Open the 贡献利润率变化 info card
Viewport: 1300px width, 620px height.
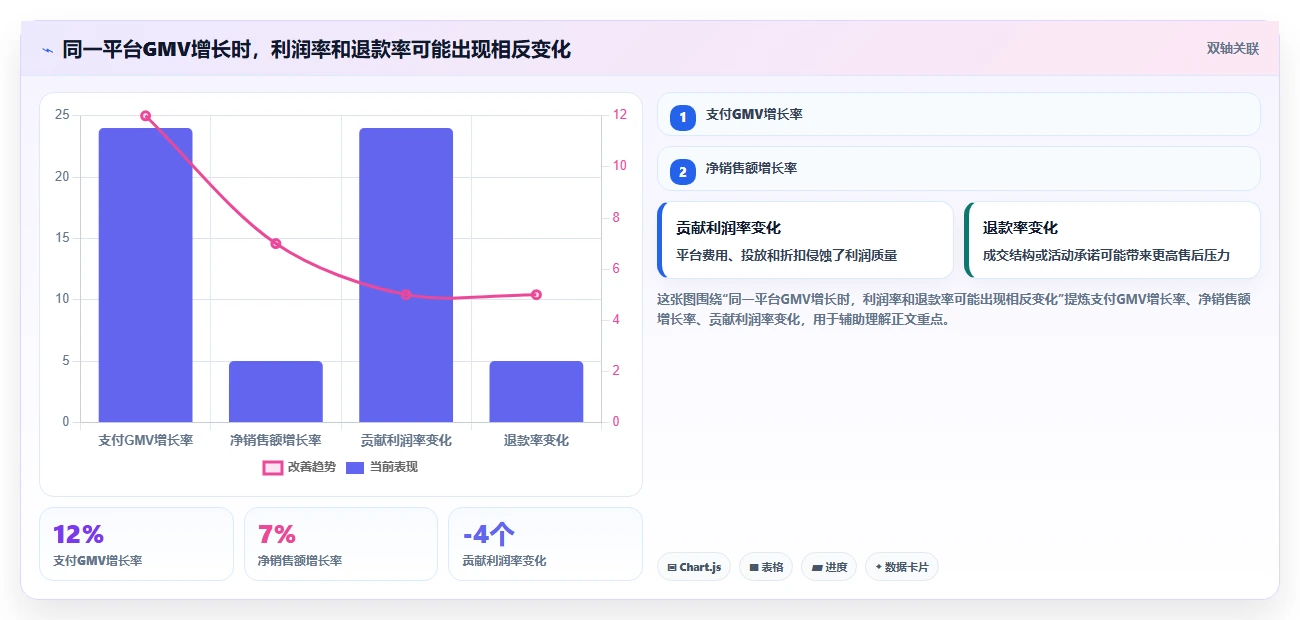pyautogui.click(x=805, y=240)
